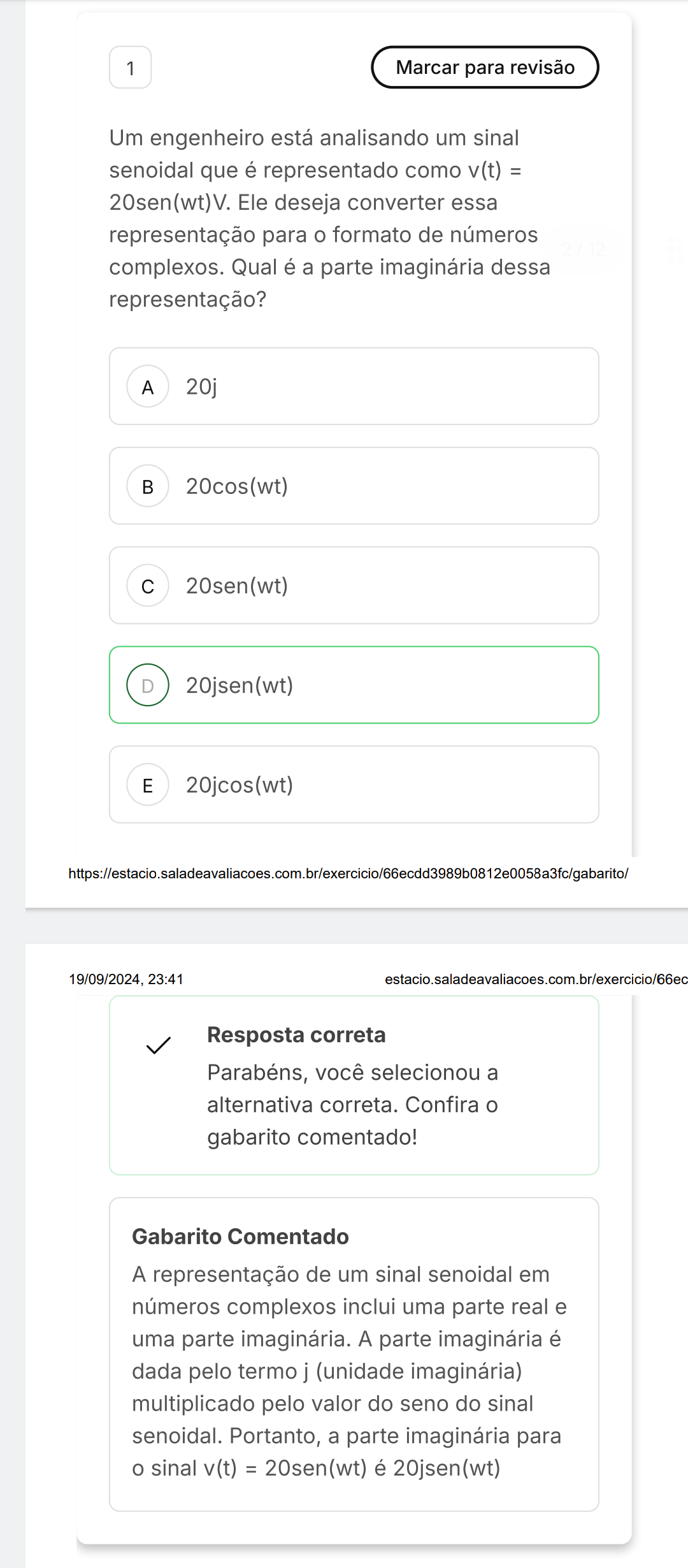The width and height of the screenshot is (688, 1568).
Task: Select the highlighted letter D circle
Action: [148, 685]
